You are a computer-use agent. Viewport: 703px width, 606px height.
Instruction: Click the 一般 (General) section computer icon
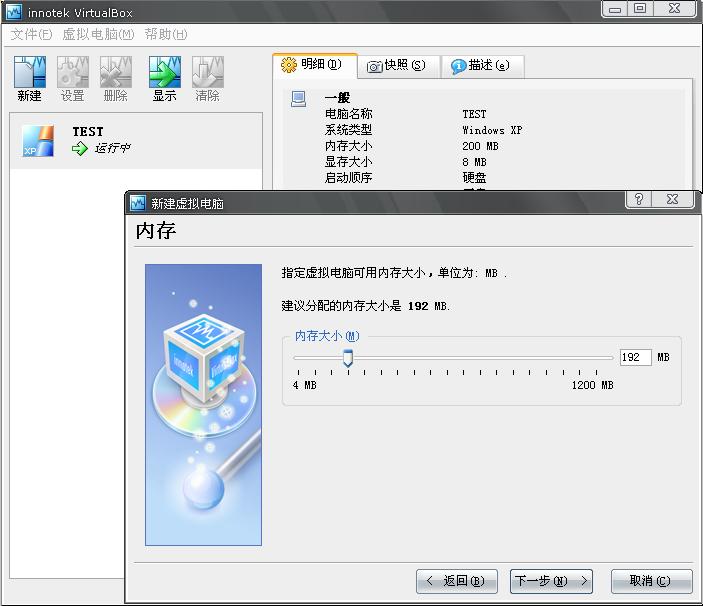pyautogui.click(x=299, y=99)
